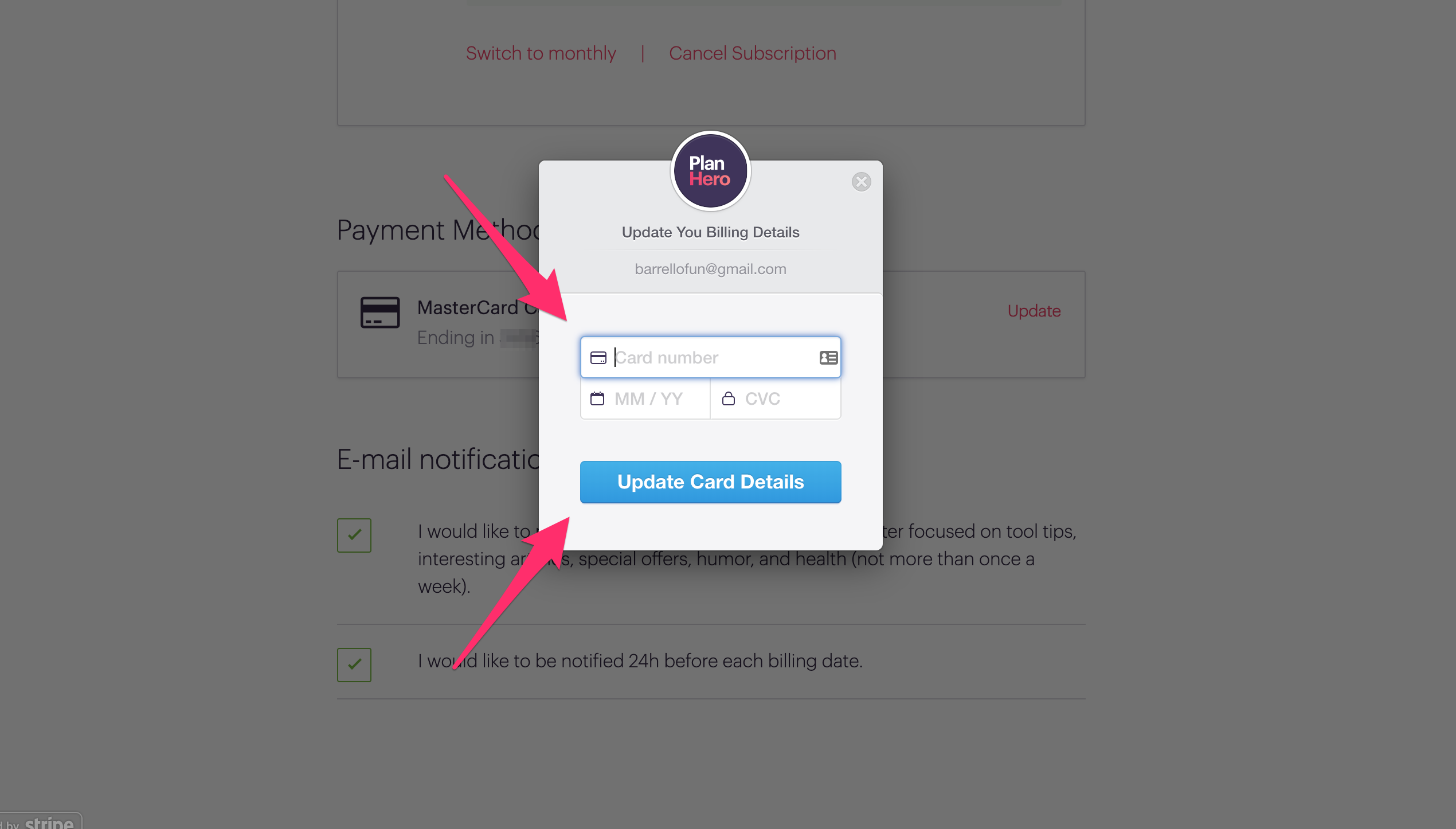This screenshot has height=829, width=1456.
Task: Click the barrellofun@gmail.com email text
Action: click(x=710, y=269)
